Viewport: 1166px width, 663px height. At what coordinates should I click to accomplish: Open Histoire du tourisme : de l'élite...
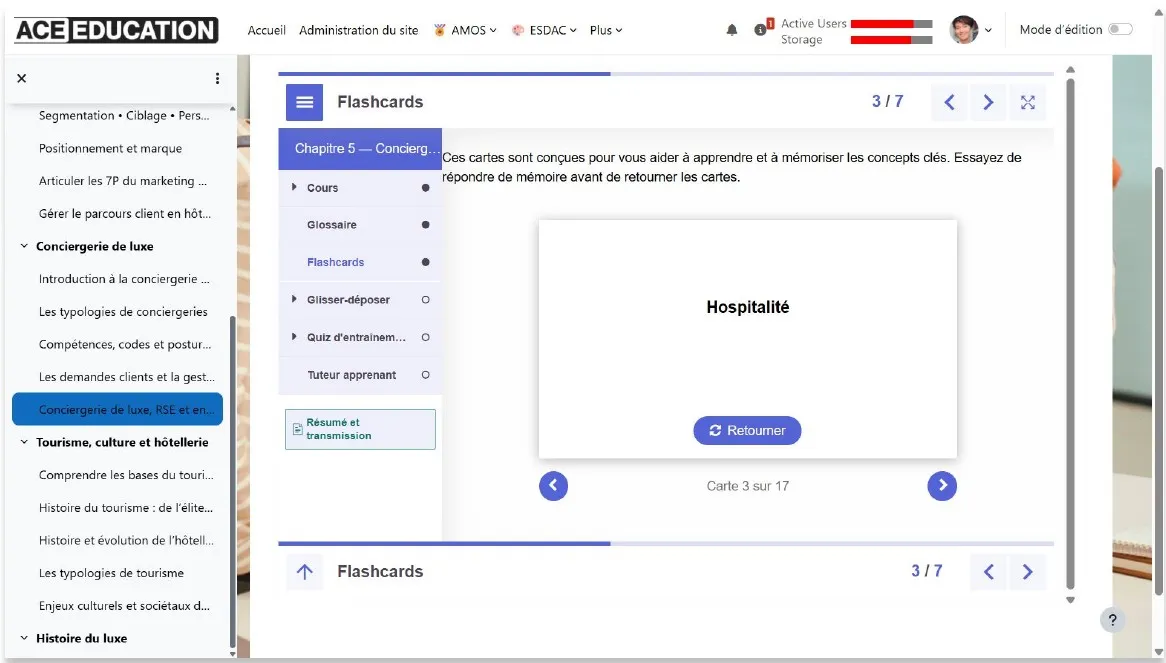coord(126,508)
